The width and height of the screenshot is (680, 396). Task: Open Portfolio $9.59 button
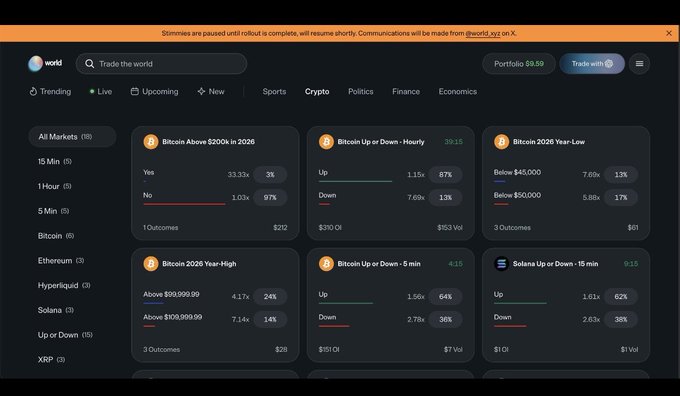pyautogui.click(x=519, y=64)
